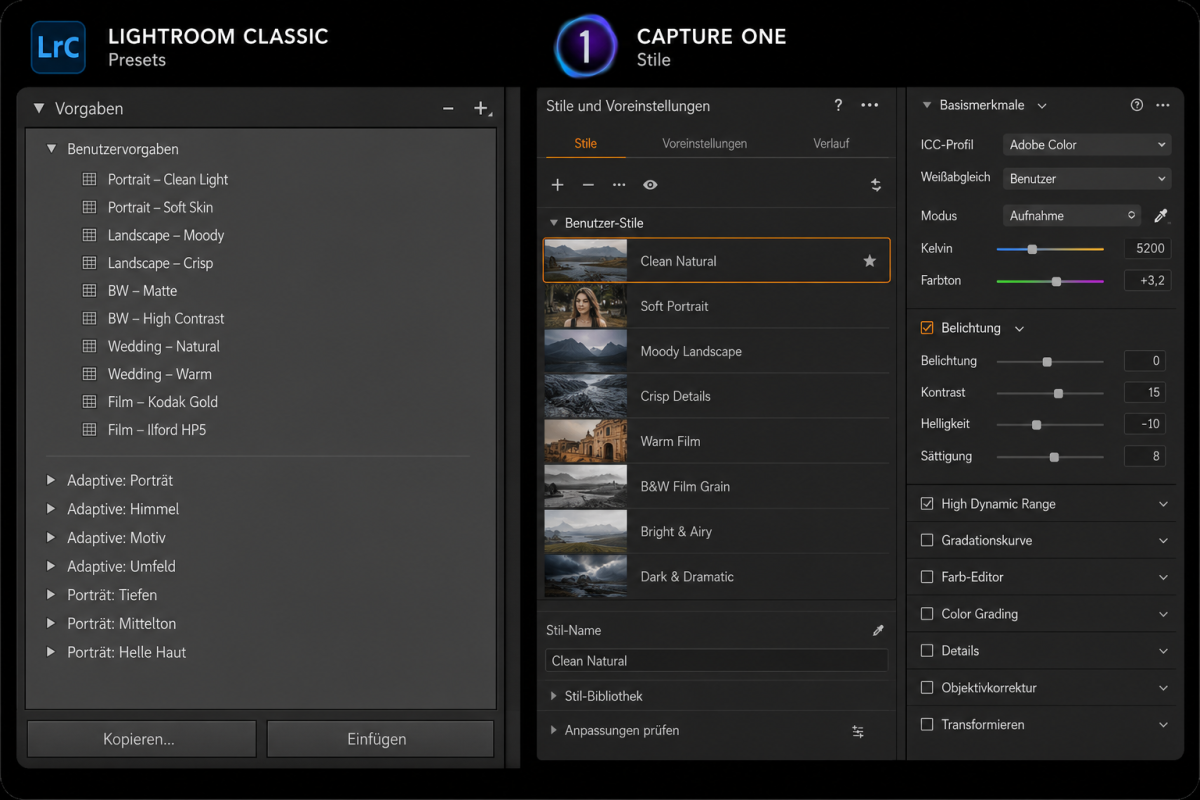Click the Lightroom Classic LrC logo icon

tap(58, 47)
